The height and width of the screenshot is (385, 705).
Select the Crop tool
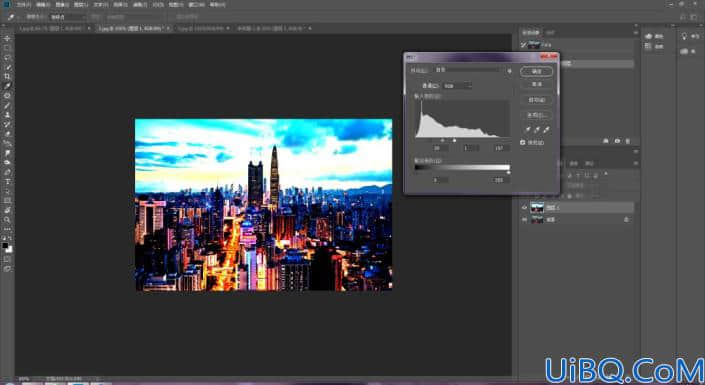(7, 76)
